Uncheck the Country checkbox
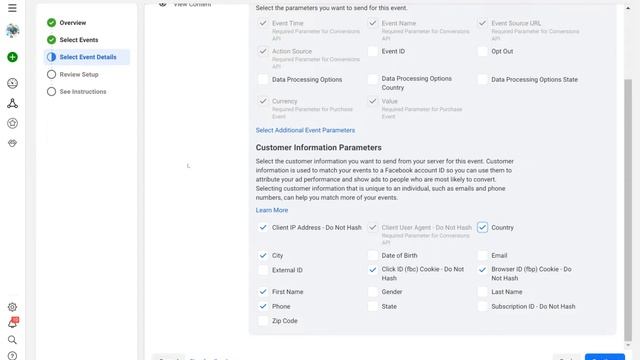The height and width of the screenshot is (360, 640). [482, 227]
